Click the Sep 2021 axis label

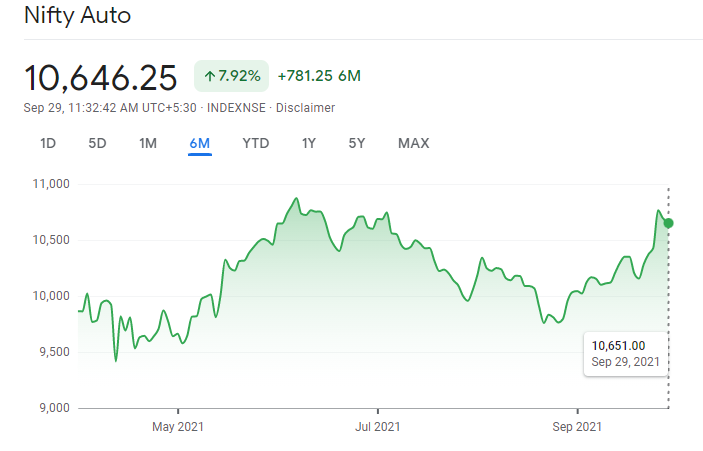(578, 427)
